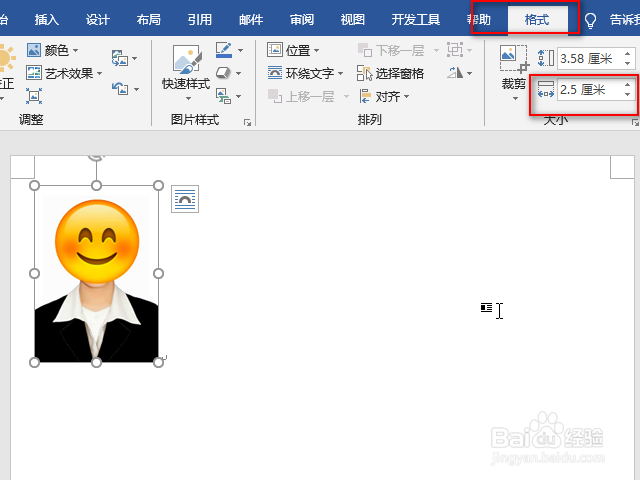Switch to the 审阅 Review tab
Viewport: 640px width, 480px height.
pos(302,19)
